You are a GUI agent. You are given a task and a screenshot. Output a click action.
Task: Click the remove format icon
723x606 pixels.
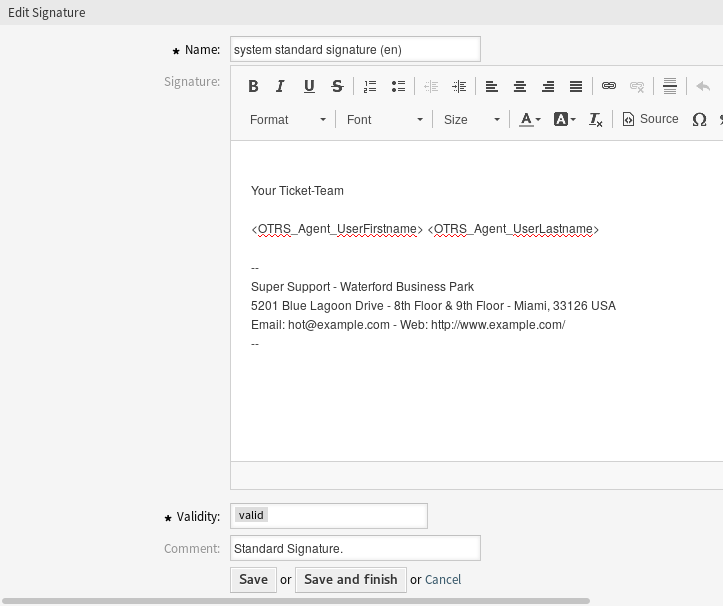595,119
